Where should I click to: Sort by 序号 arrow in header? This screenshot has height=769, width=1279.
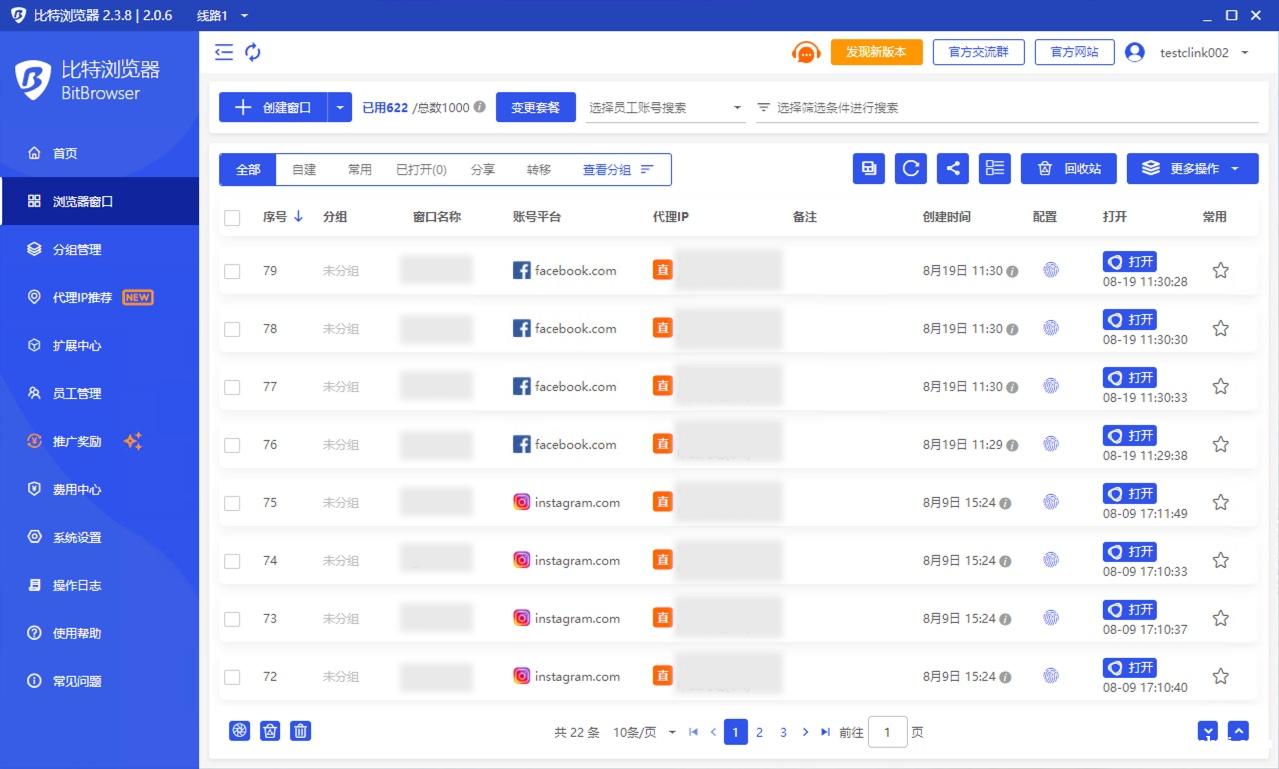pos(299,216)
